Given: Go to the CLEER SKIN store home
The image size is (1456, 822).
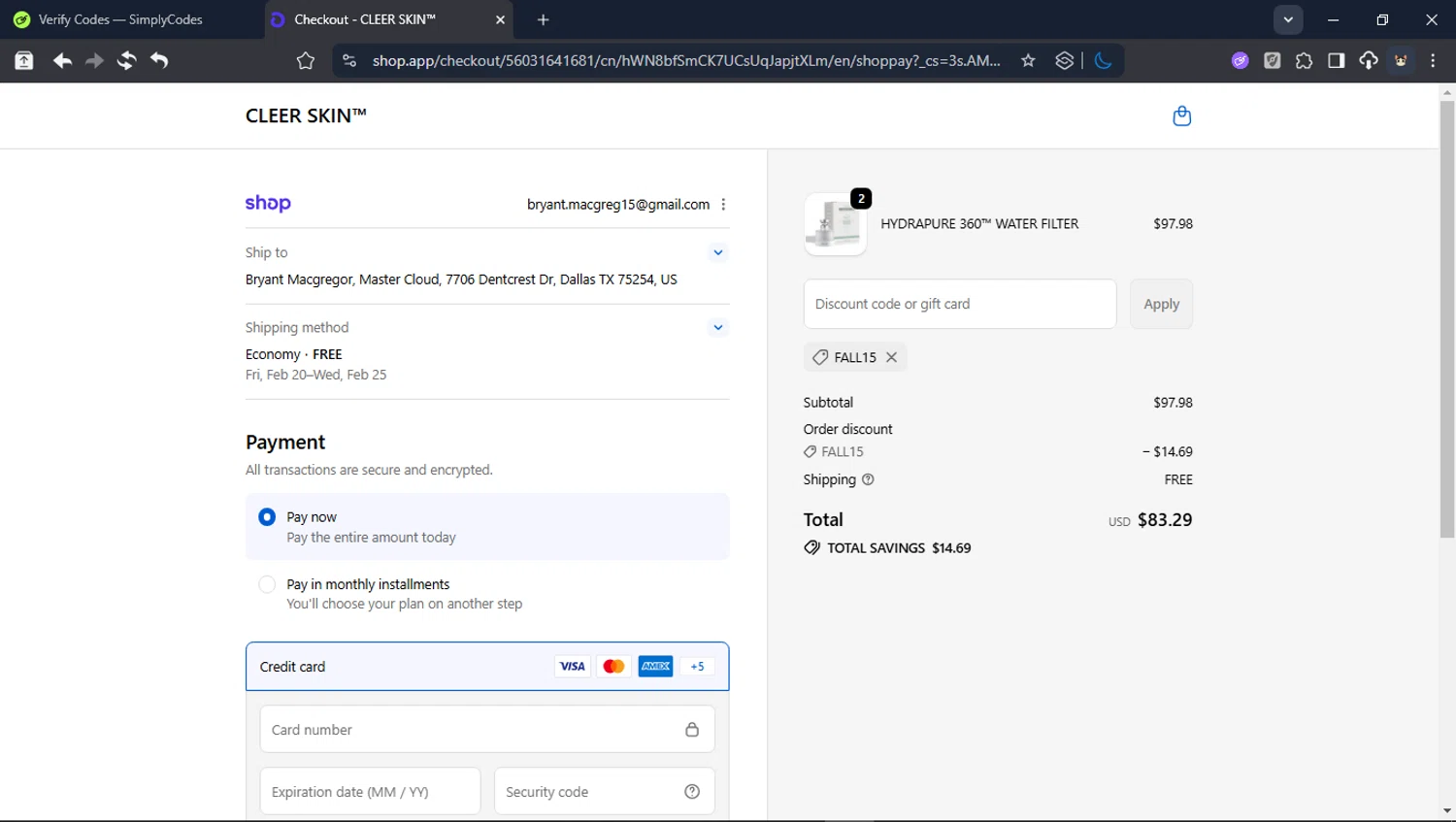Looking at the screenshot, I should pos(306,115).
